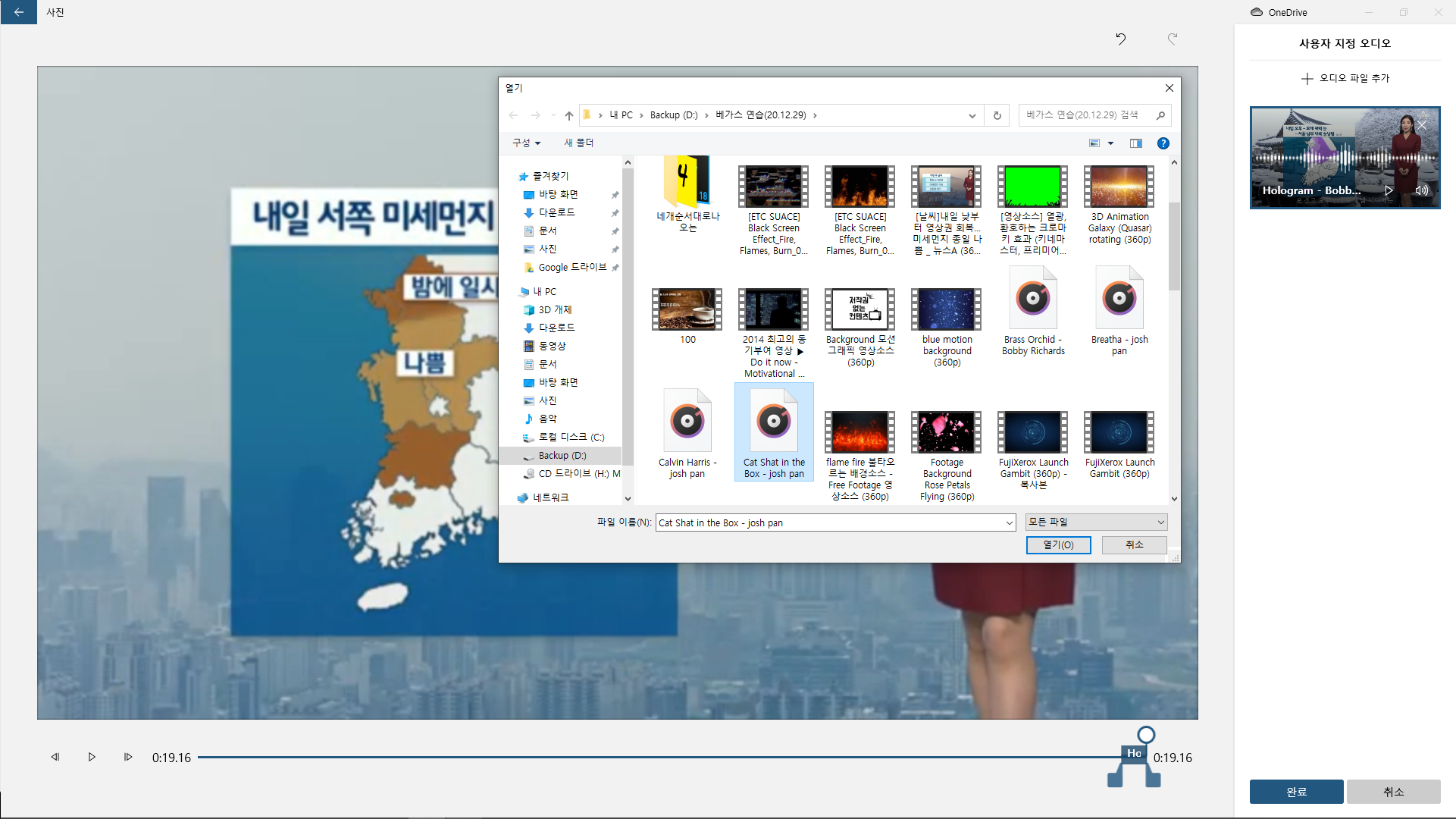Open the 구성 menu

click(x=526, y=143)
